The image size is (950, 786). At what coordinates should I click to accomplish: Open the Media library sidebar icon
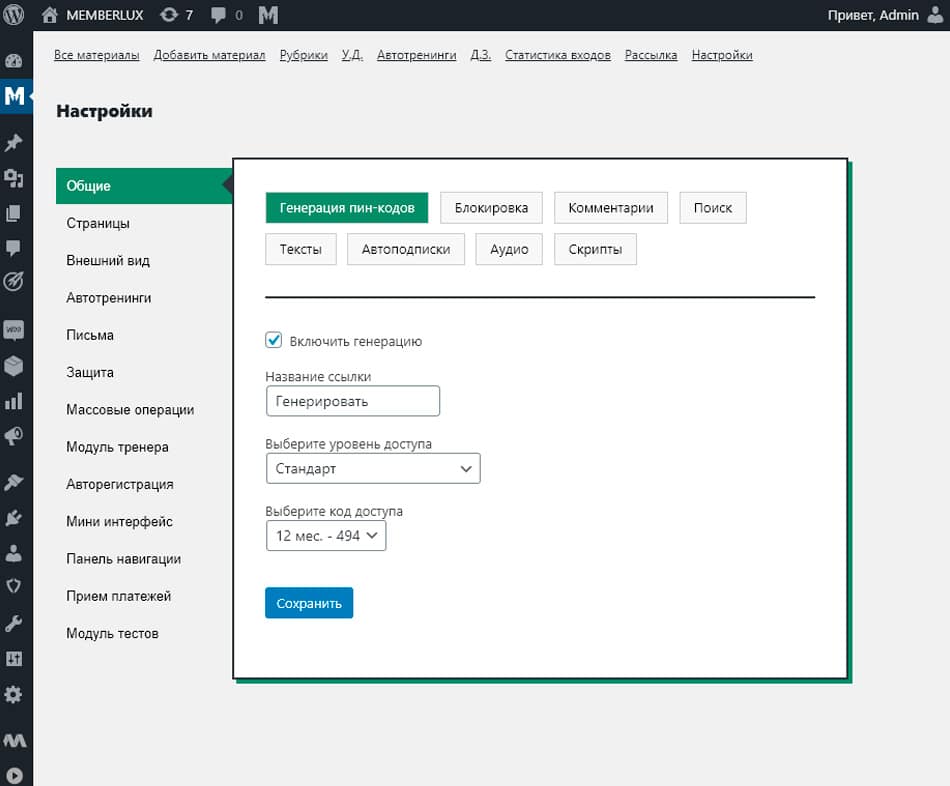coord(14,179)
